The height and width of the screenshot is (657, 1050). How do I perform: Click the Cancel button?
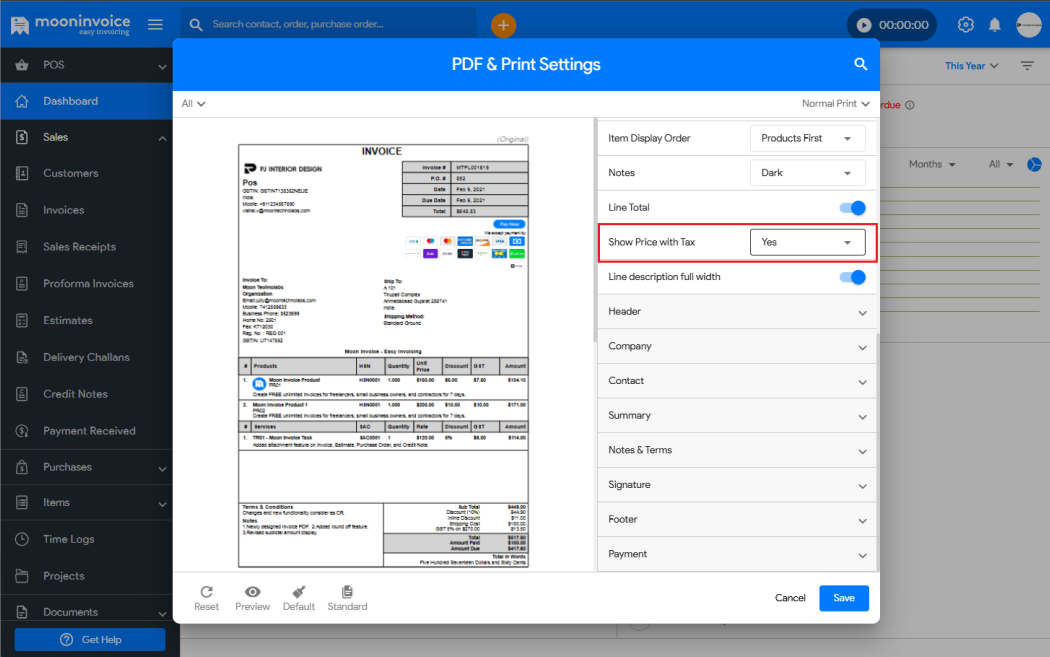coord(790,598)
